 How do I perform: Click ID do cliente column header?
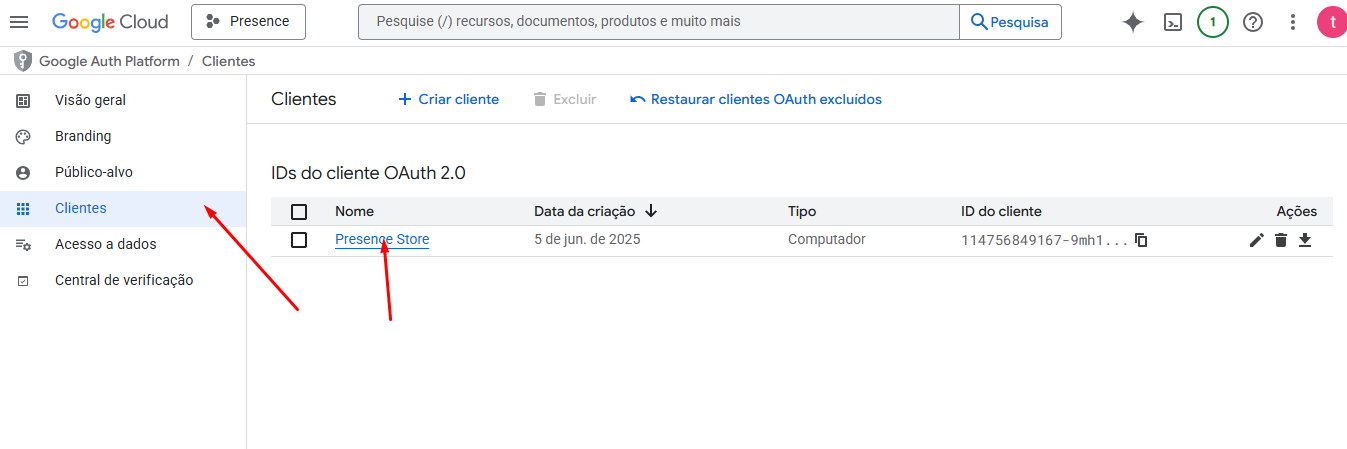click(1001, 211)
